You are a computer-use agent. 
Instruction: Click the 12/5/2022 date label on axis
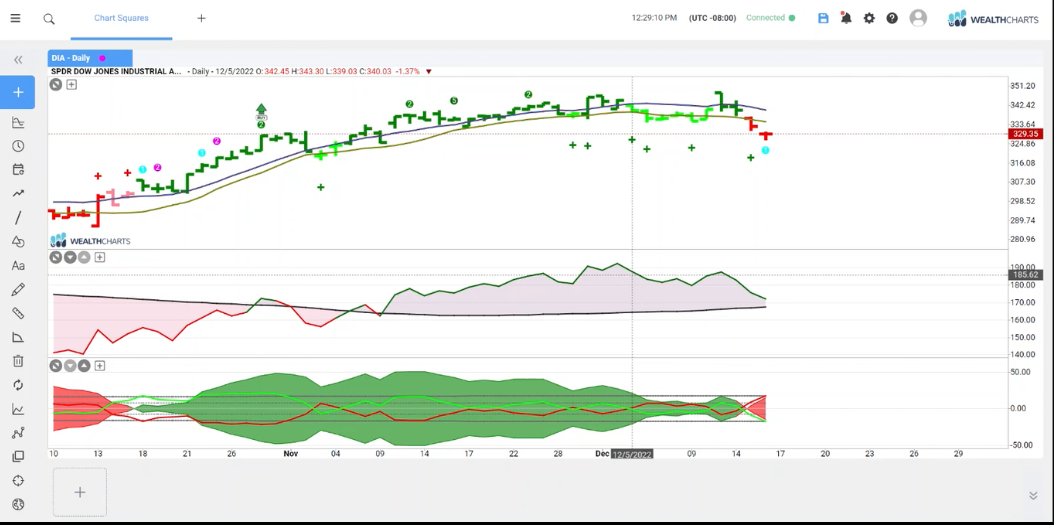click(x=632, y=454)
